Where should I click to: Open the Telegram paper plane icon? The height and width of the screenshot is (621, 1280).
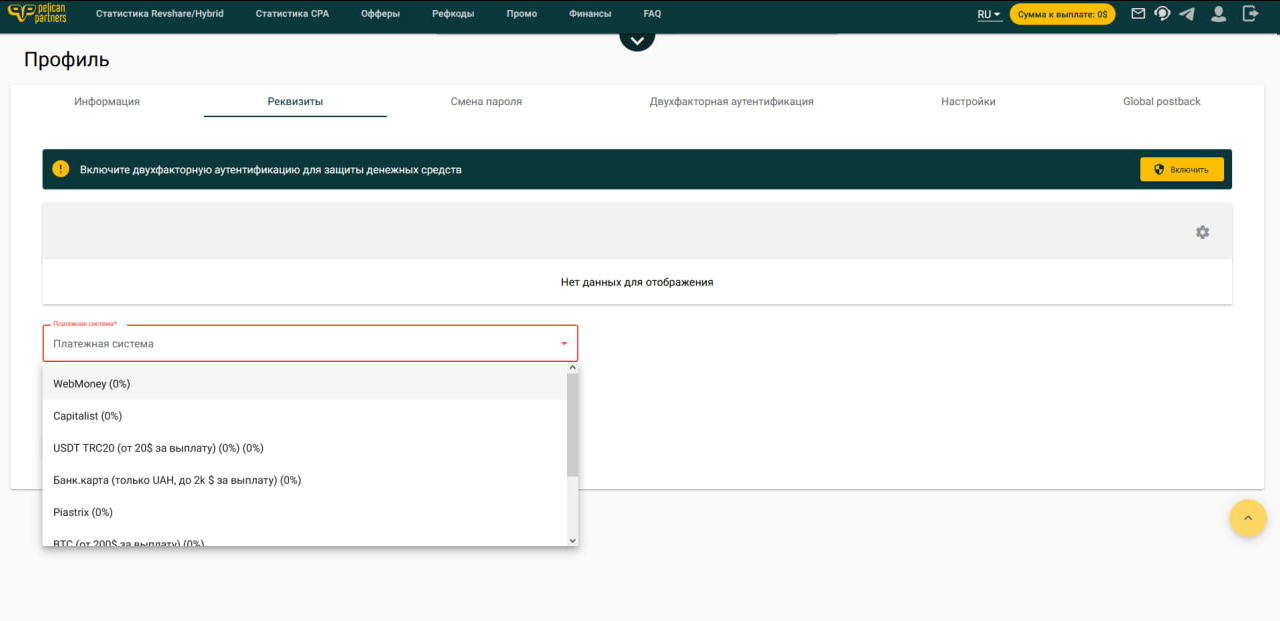[x=1187, y=14]
